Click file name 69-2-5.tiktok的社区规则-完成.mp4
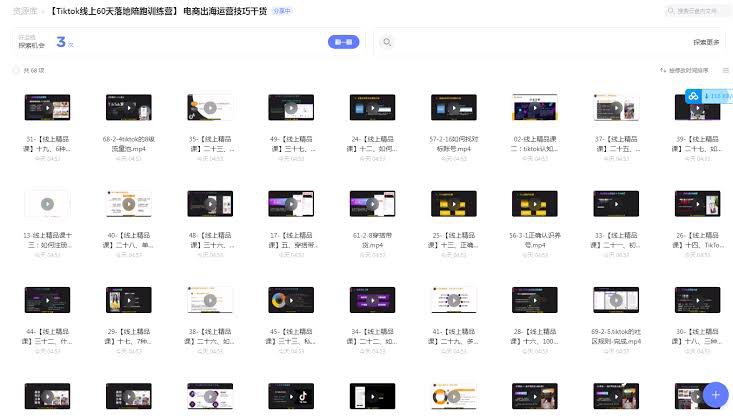Viewport: 733px width, 419px height. tap(616, 337)
